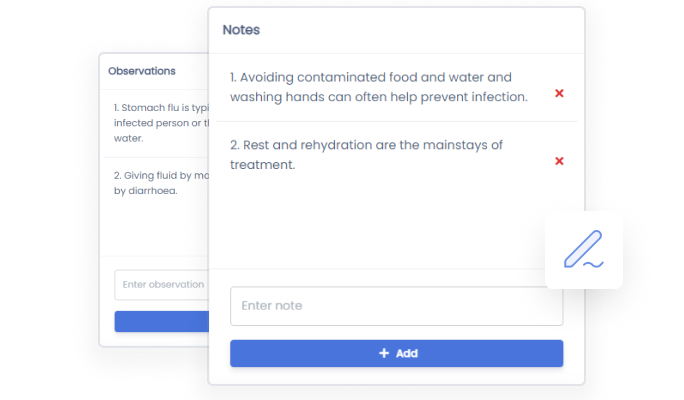Select note 2 about rest and rehydration
684x400 pixels.
(366, 155)
